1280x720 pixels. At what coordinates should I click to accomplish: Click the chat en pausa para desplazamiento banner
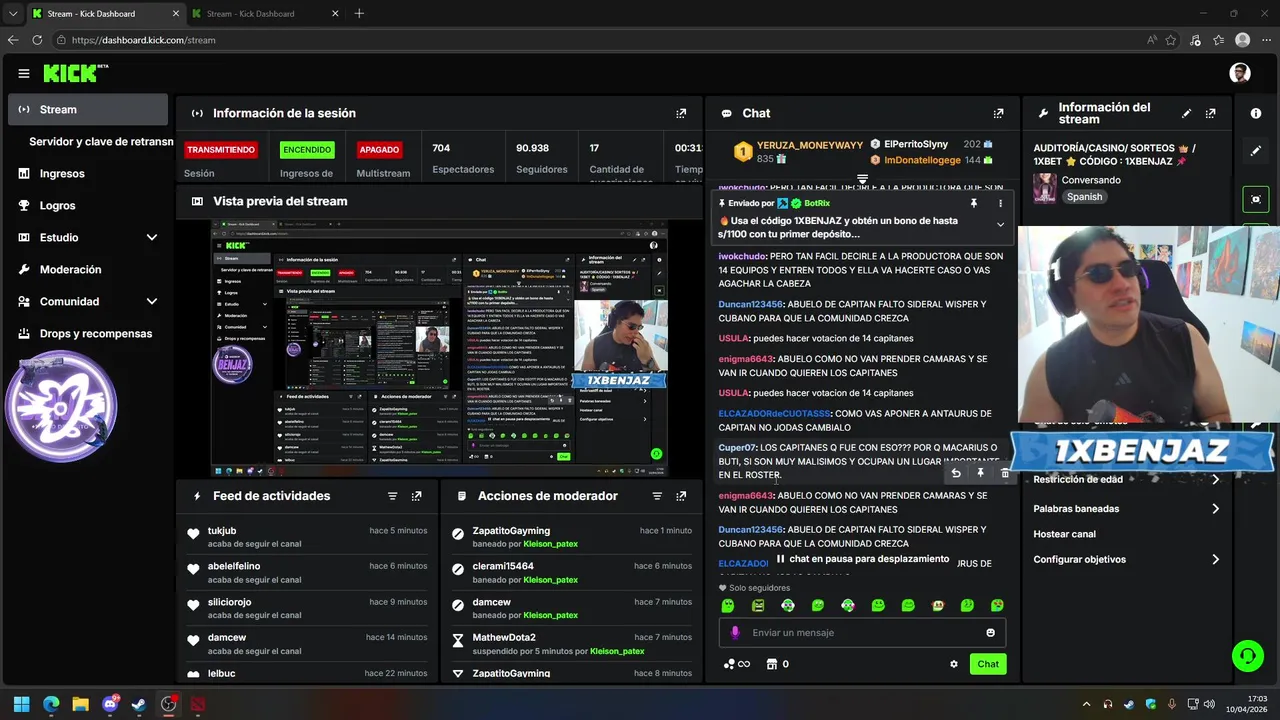[x=862, y=559]
